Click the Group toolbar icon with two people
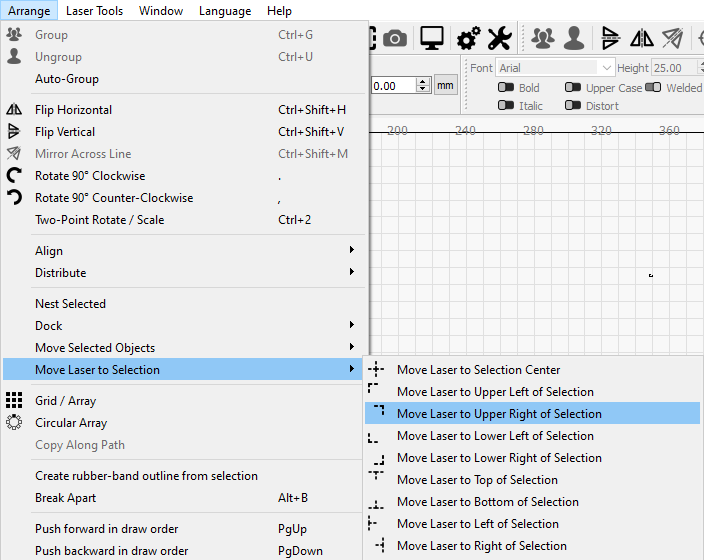 pyautogui.click(x=543, y=38)
